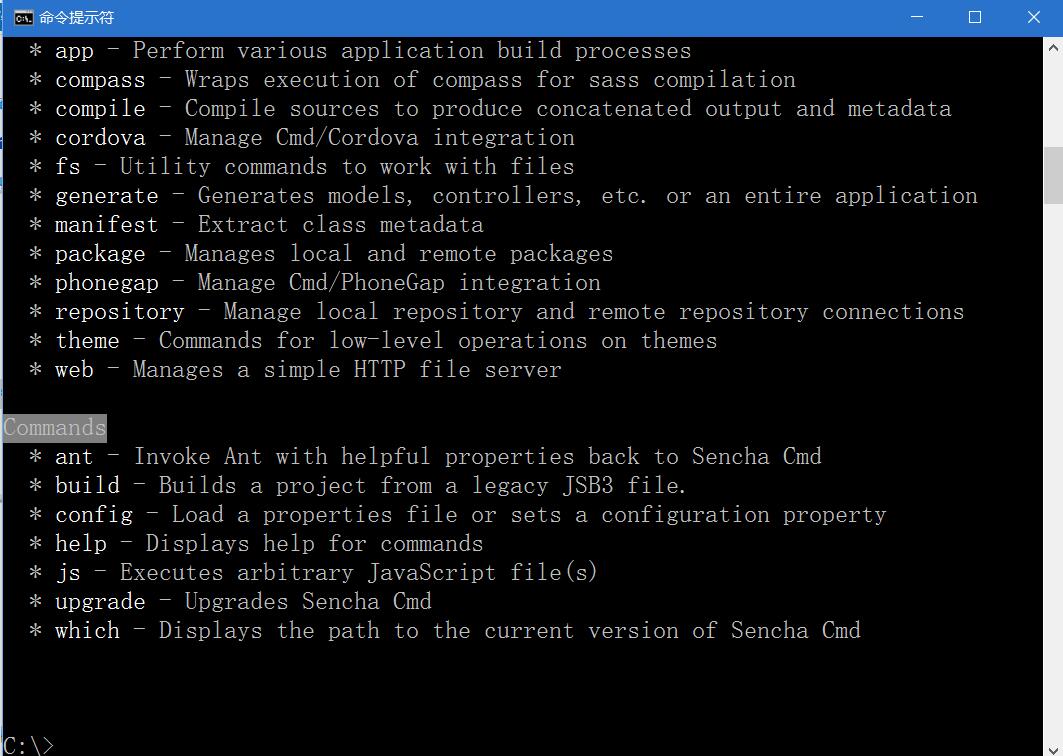
Task: Click the scrollbar up arrow
Action: click(1053, 48)
